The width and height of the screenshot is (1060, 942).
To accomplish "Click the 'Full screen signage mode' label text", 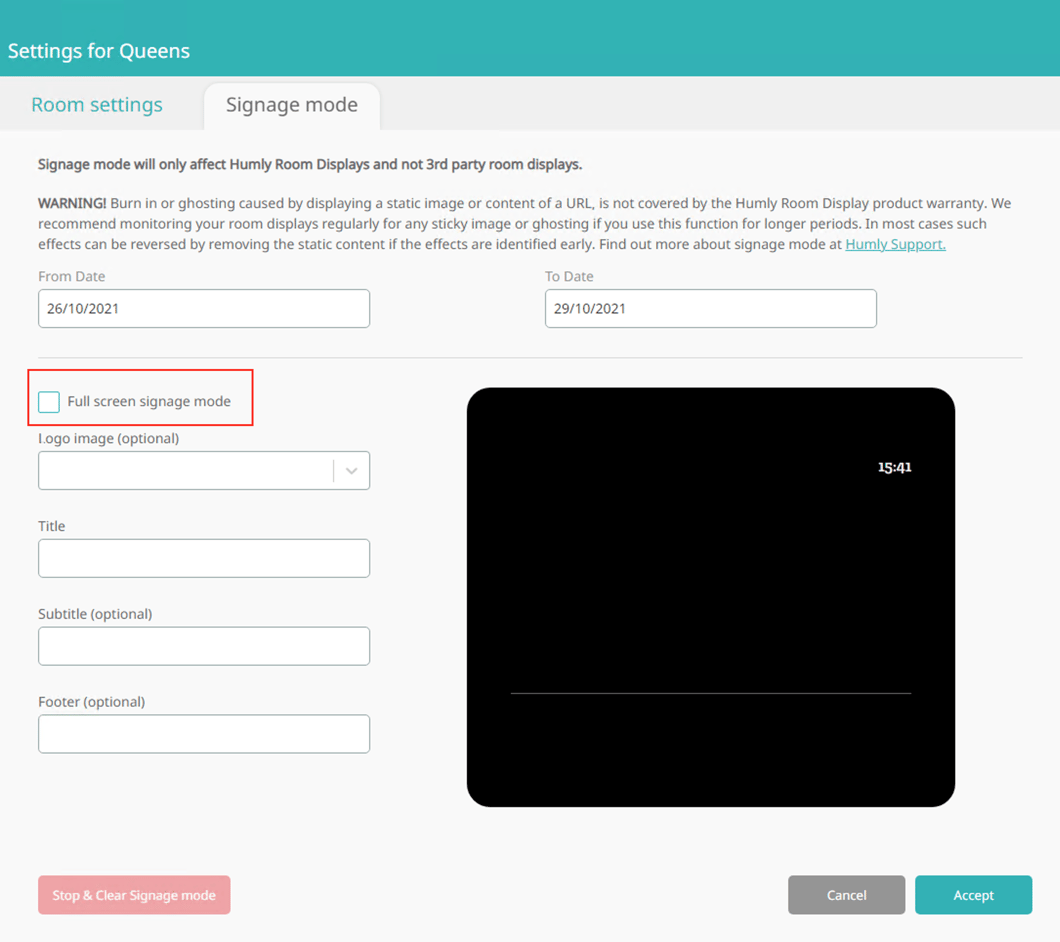I will coord(149,401).
